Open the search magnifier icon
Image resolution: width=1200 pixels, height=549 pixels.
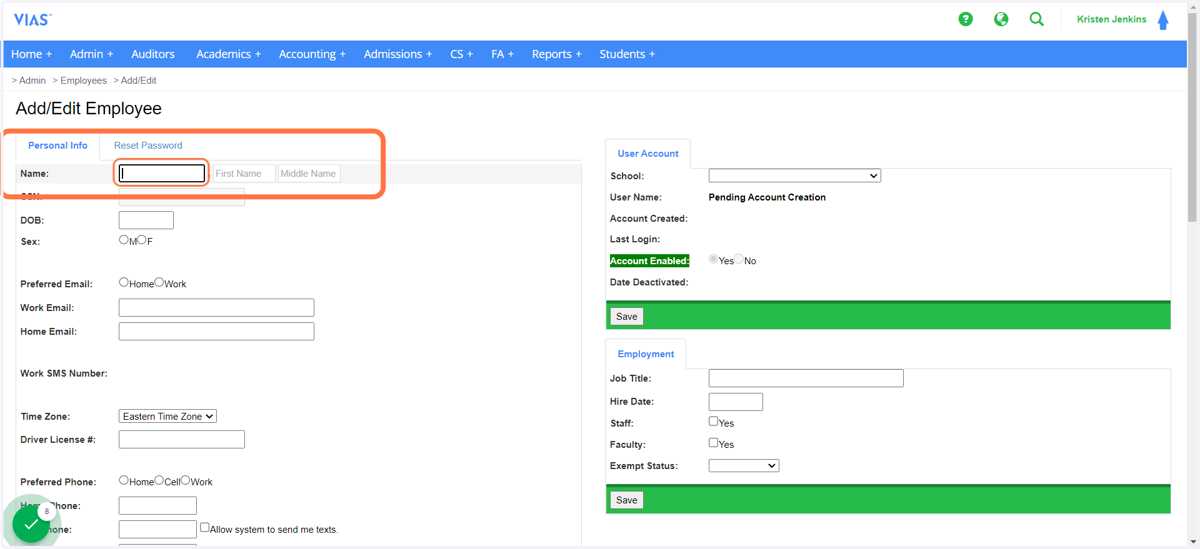point(1037,19)
